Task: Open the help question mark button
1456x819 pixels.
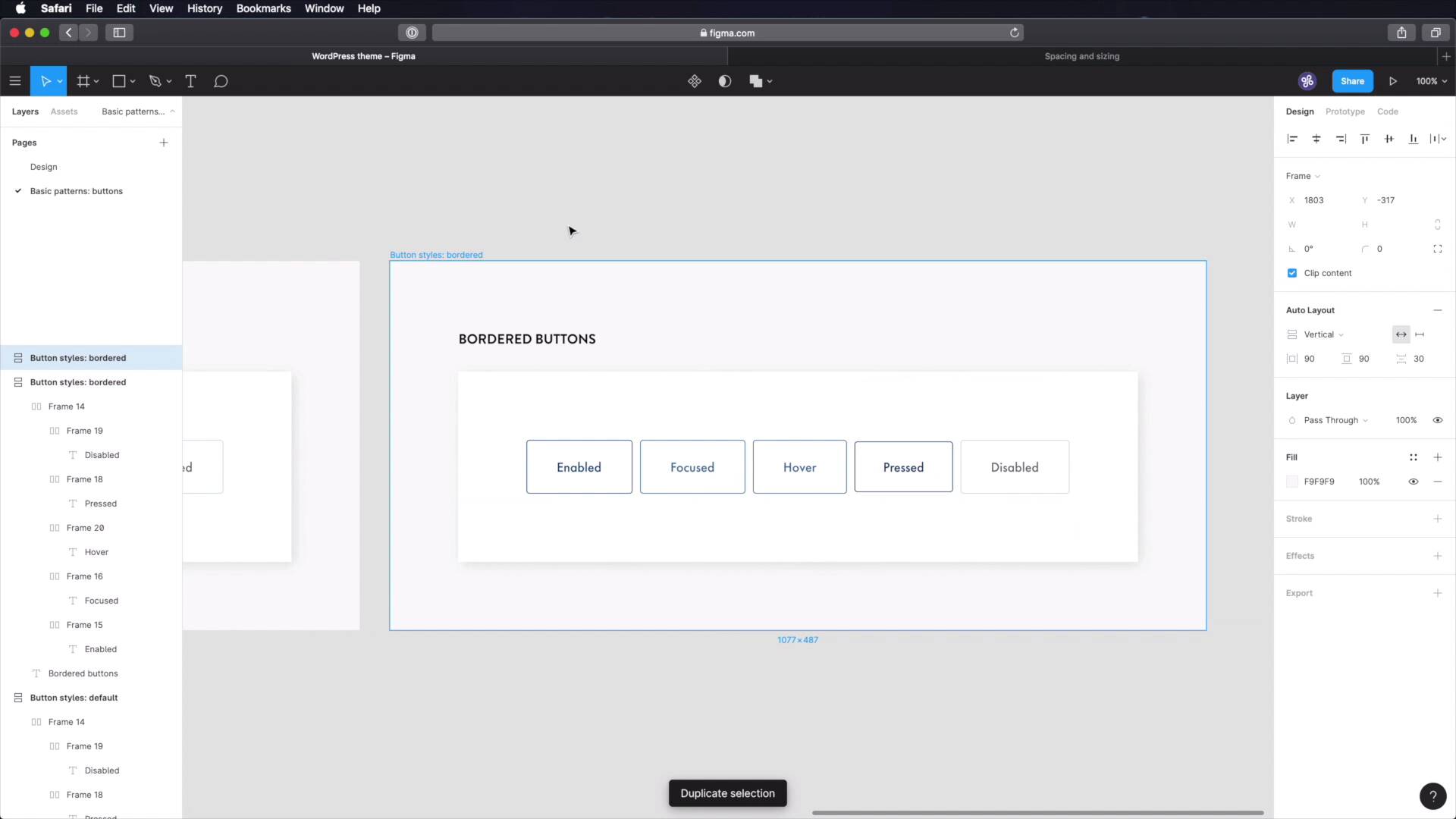Action: pos(1432,795)
